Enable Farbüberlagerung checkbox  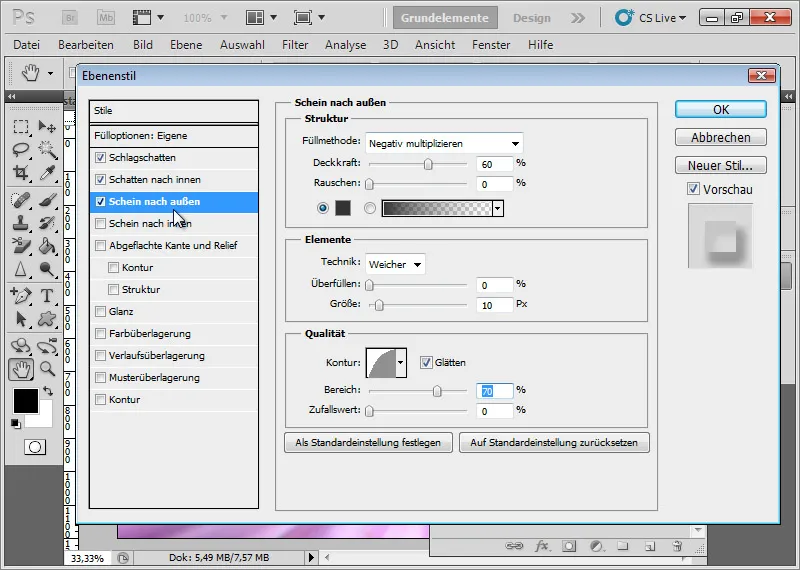101,334
